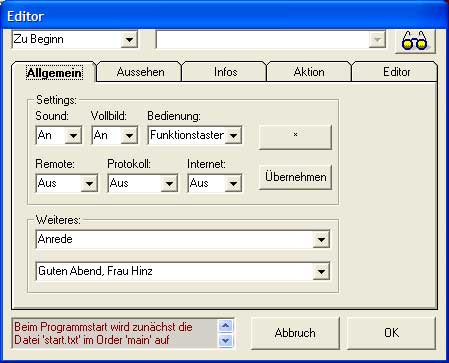This screenshot has height=363, width=449.
Task: Click the Übernehmen button
Action: coord(295,177)
